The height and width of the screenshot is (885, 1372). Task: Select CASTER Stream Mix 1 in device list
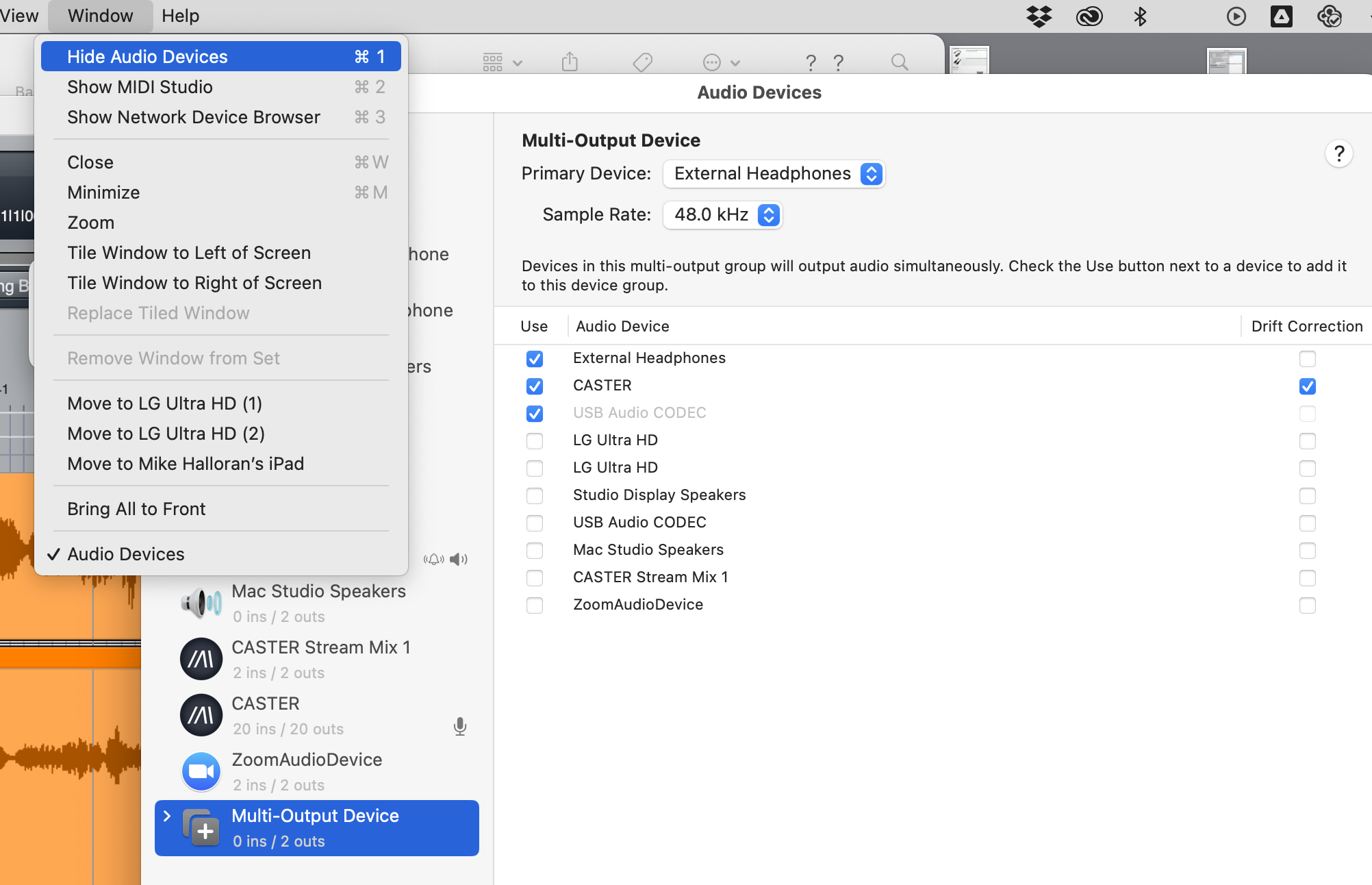316,659
